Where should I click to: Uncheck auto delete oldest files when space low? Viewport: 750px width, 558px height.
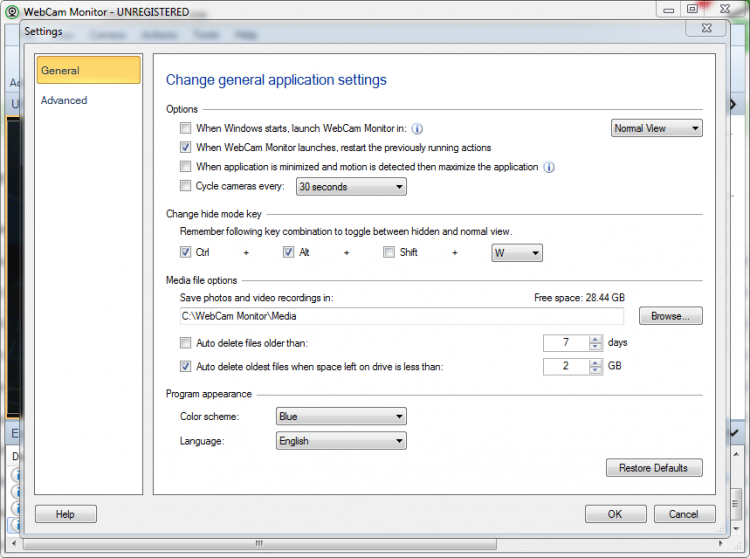coord(185,367)
